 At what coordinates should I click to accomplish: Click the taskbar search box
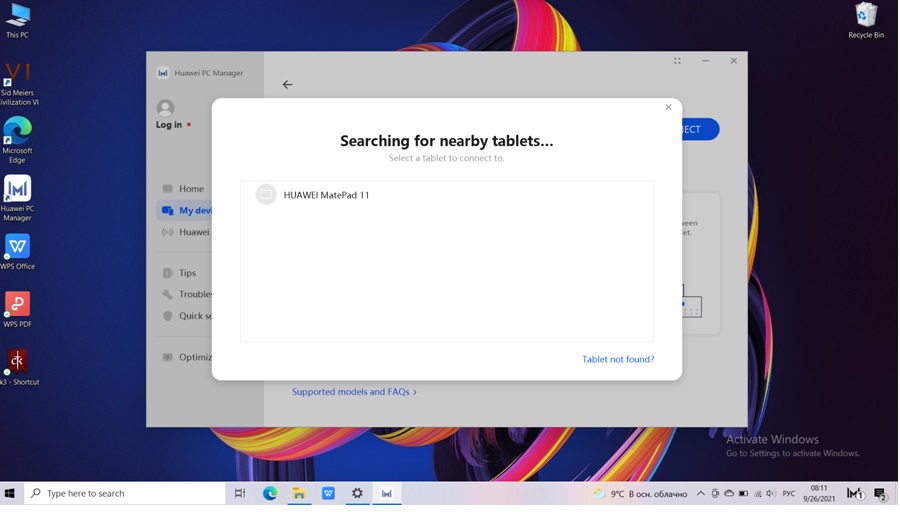click(125, 493)
